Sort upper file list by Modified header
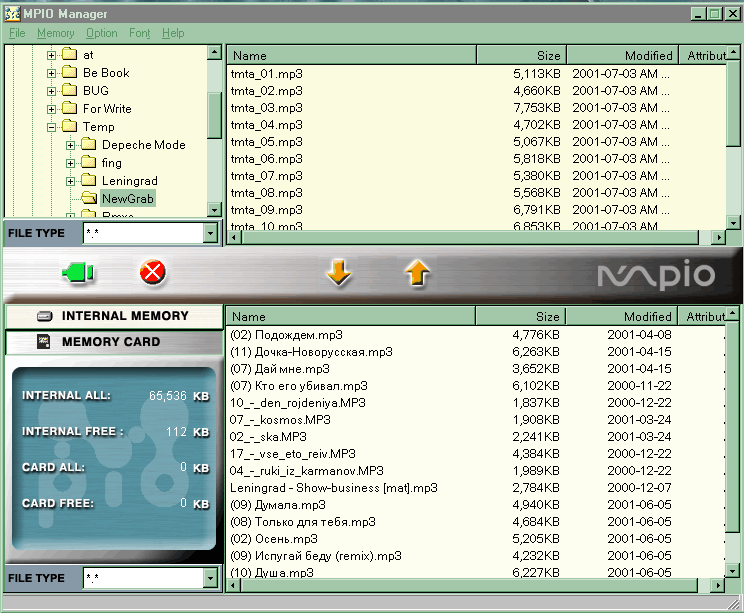744x613 pixels. coord(623,56)
